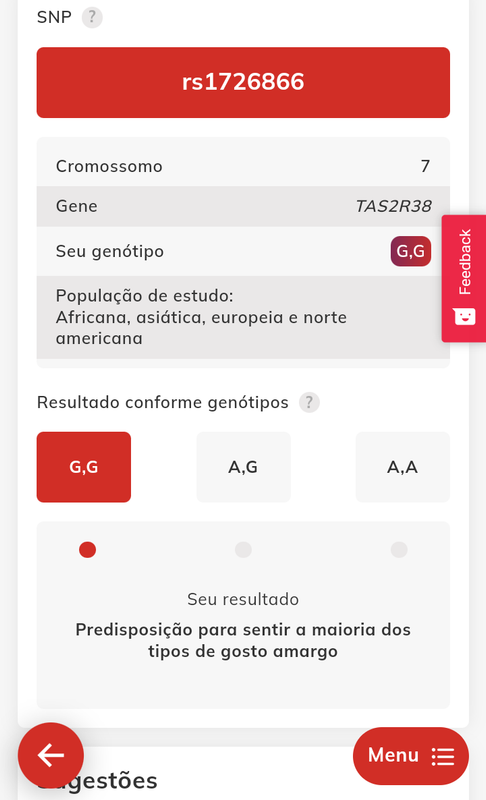The height and width of the screenshot is (800, 486).
Task: Click the rs1726866 SNP red button
Action: (243, 82)
